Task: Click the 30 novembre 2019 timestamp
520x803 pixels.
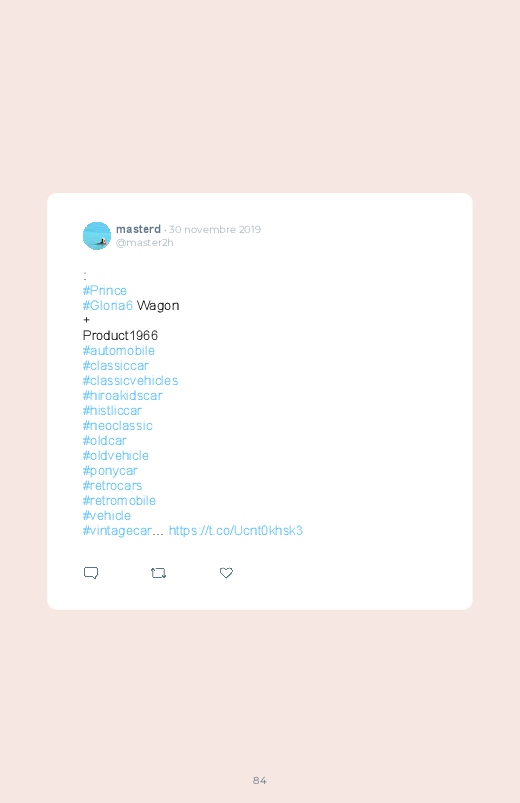Action: pos(215,229)
